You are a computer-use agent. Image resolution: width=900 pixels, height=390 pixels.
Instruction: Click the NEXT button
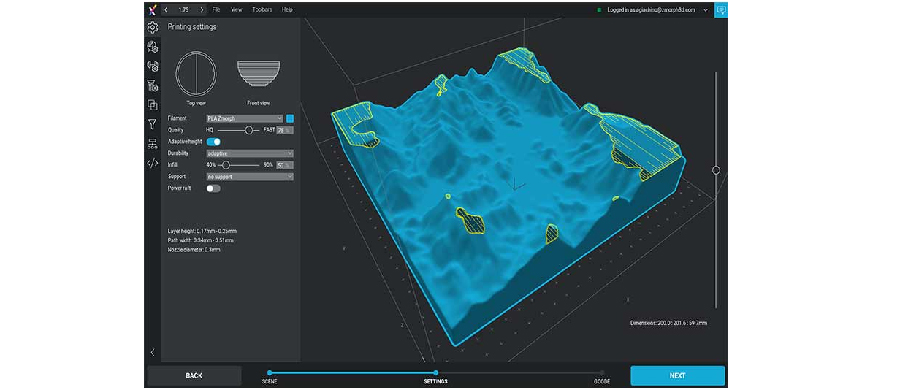[x=677, y=376]
